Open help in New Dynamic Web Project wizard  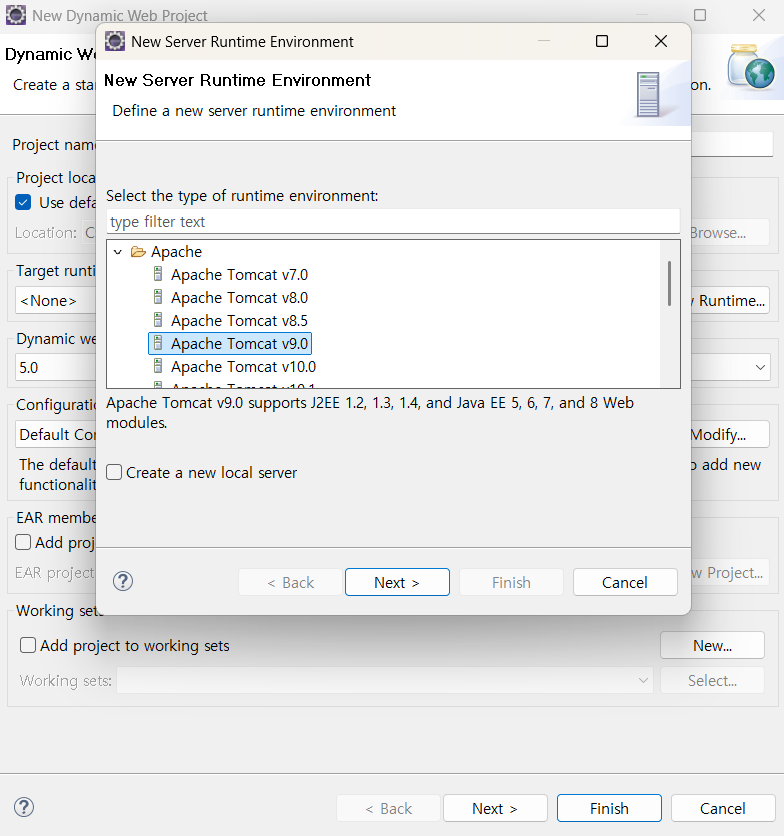[x=23, y=807]
